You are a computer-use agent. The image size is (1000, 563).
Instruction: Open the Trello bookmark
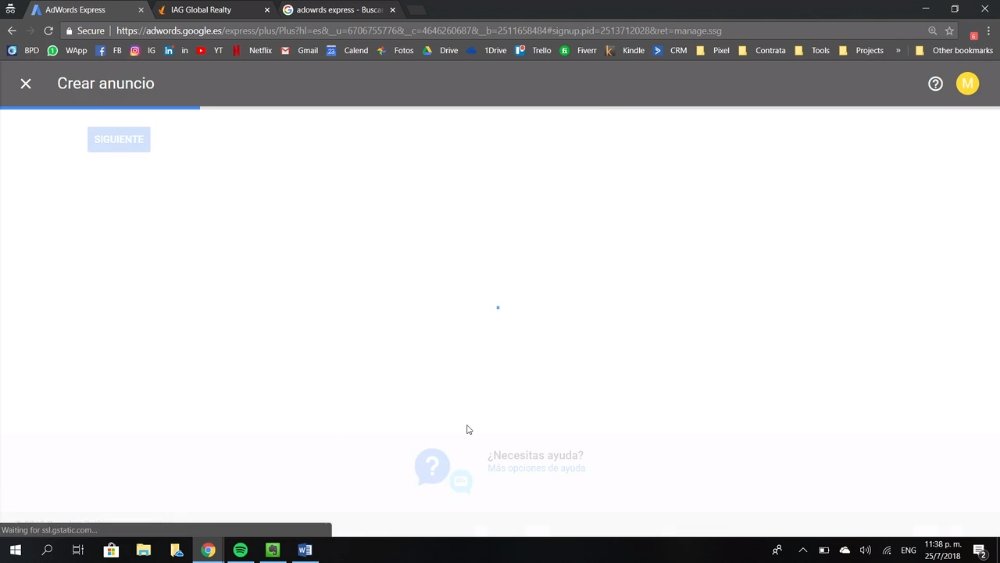[x=533, y=50]
